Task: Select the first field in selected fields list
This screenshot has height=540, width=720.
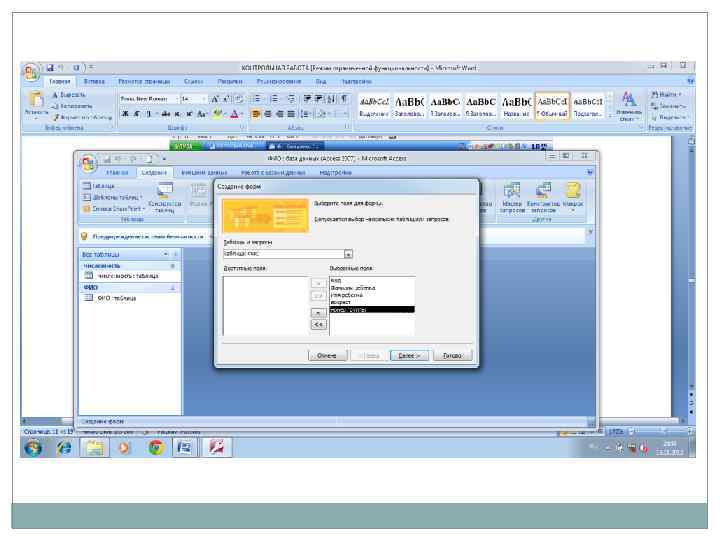Action: coord(372,280)
